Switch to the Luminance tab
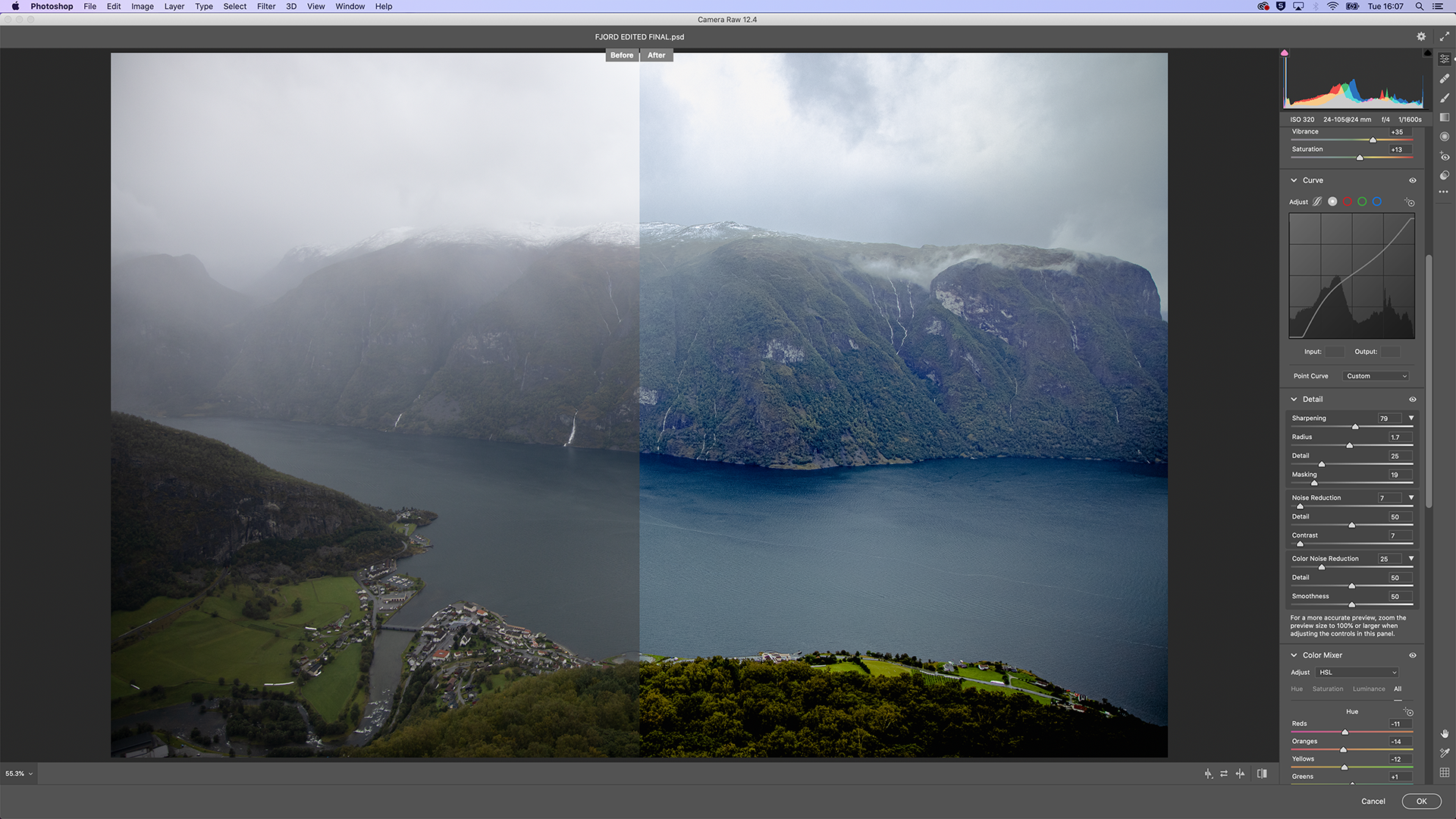 [1369, 689]
